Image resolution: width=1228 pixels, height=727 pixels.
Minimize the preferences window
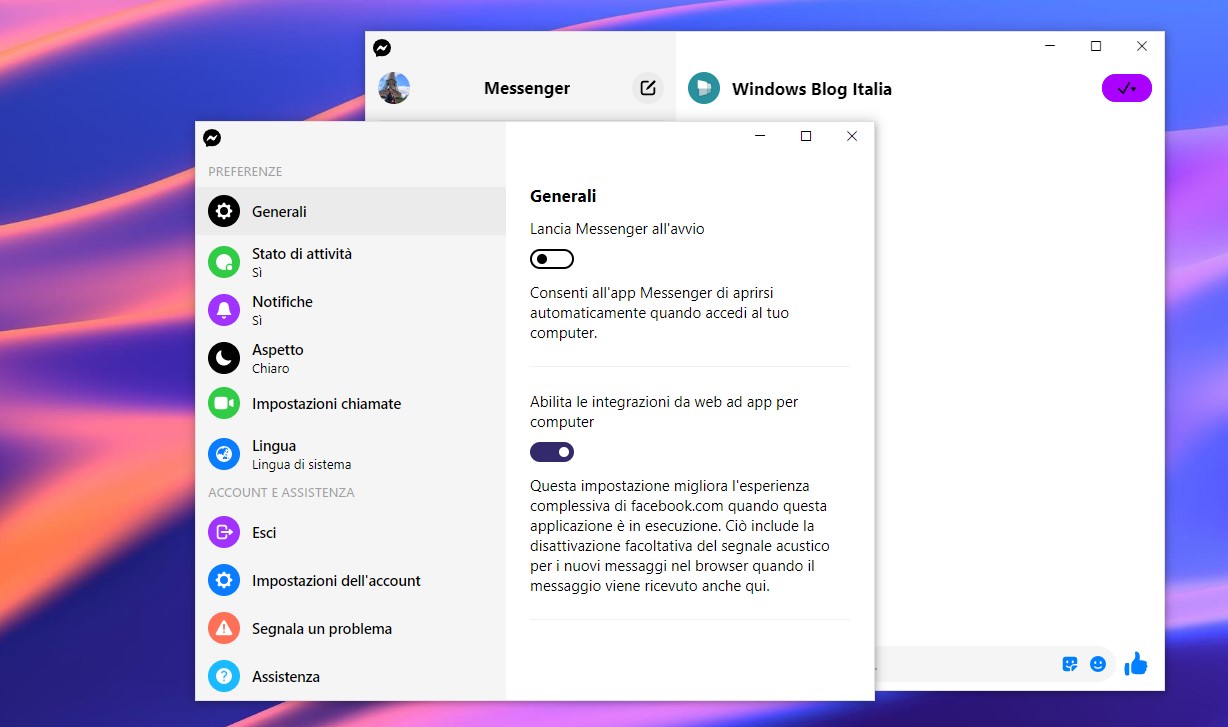pos(760,136)
